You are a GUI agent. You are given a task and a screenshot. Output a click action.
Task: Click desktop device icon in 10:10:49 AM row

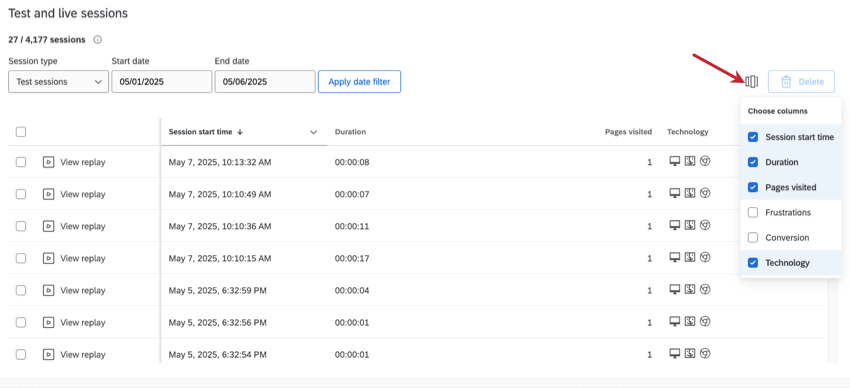click(675, 193)
